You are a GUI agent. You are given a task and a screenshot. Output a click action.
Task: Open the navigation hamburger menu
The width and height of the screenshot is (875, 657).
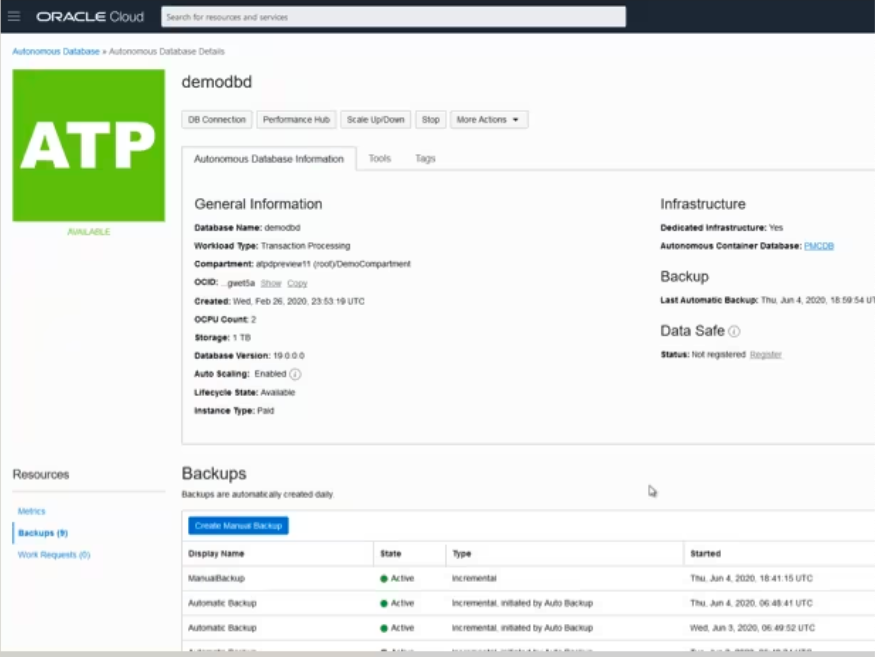click(13, 15)
